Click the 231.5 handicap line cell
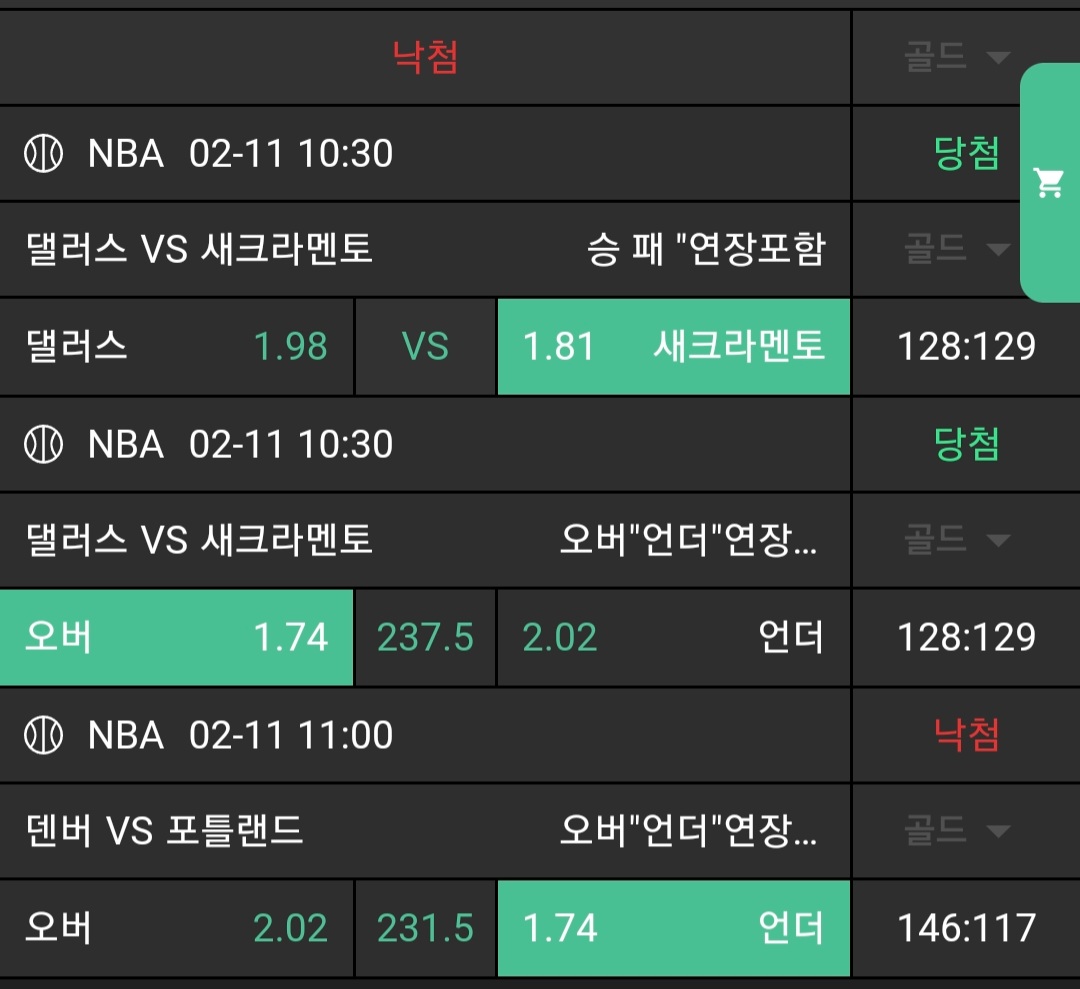 (x=425, y=928)
